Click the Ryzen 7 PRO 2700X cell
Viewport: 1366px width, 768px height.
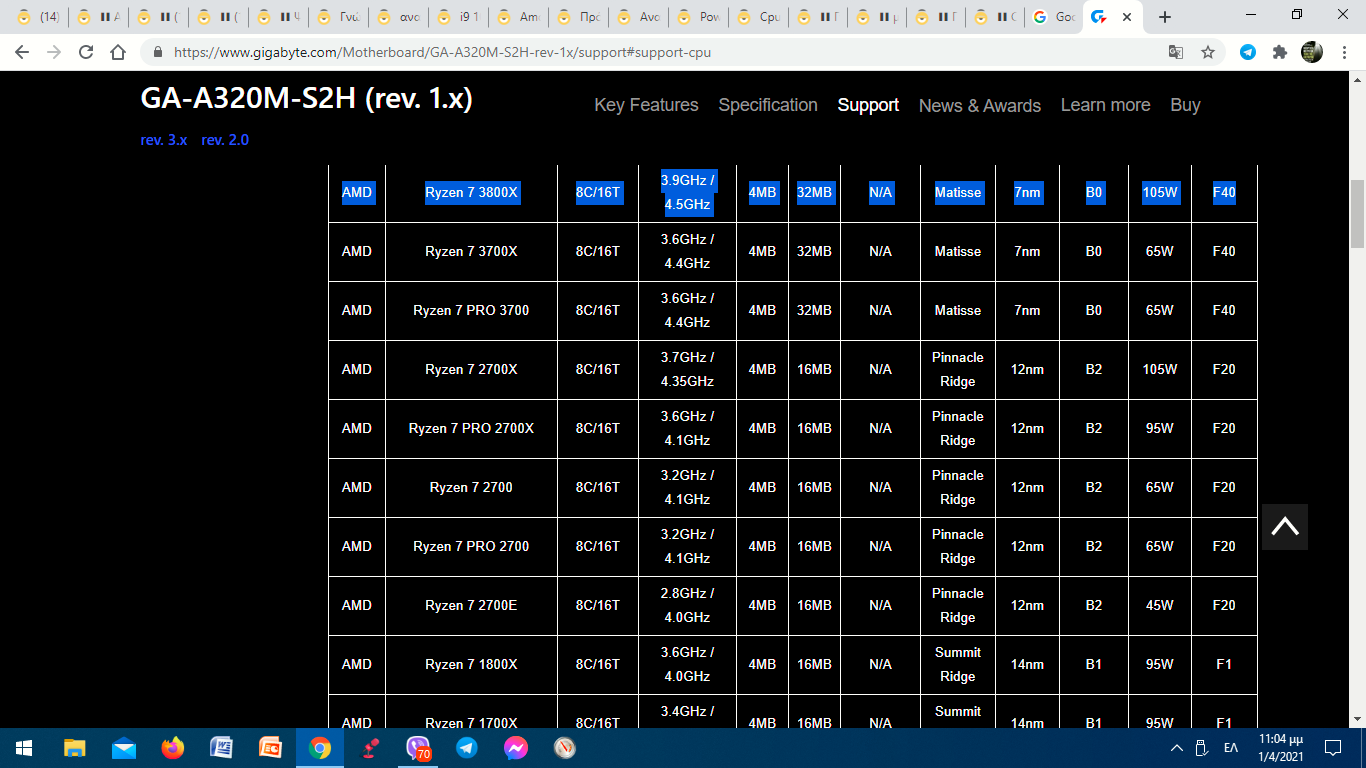coord(471,428)
